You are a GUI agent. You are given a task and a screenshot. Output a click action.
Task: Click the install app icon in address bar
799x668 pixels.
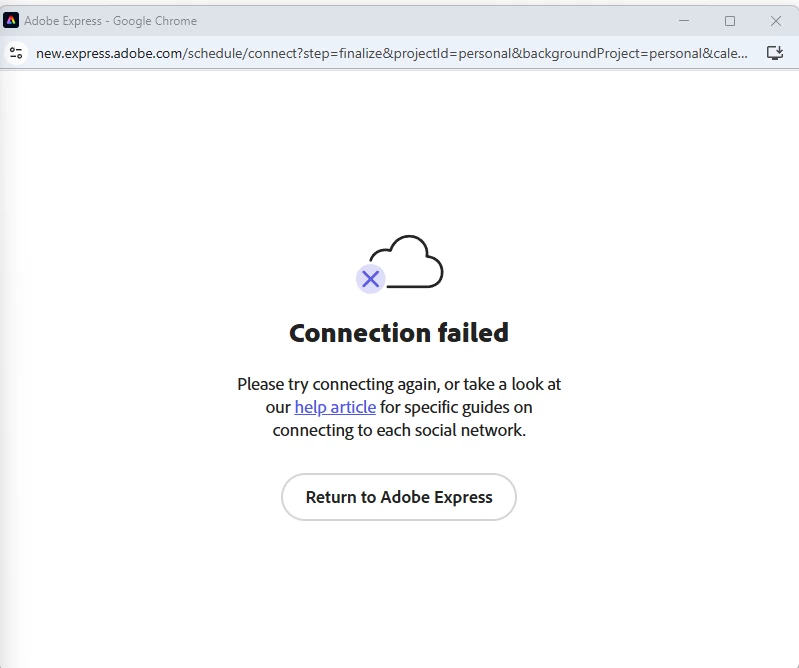coord(775,53)
